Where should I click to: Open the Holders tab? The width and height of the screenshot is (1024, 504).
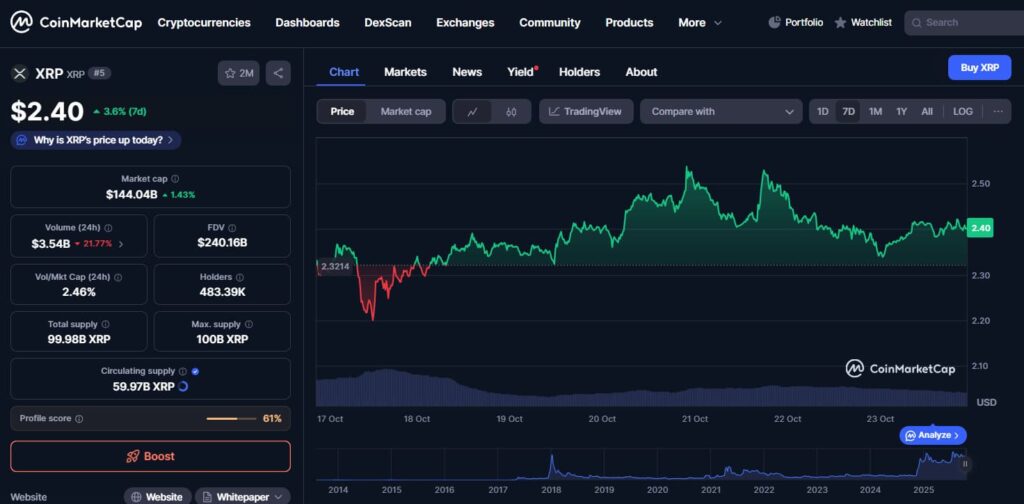click(579, 72)
